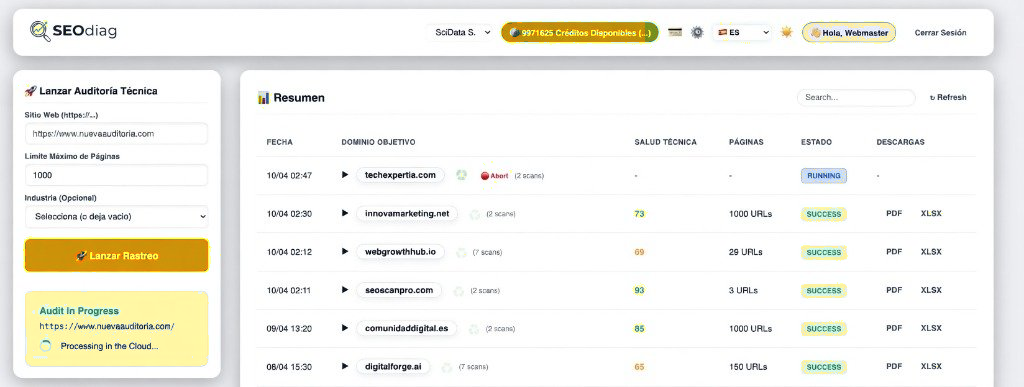
Task: Toggle the sun light-mode theme icon
Action: point(786,32)
